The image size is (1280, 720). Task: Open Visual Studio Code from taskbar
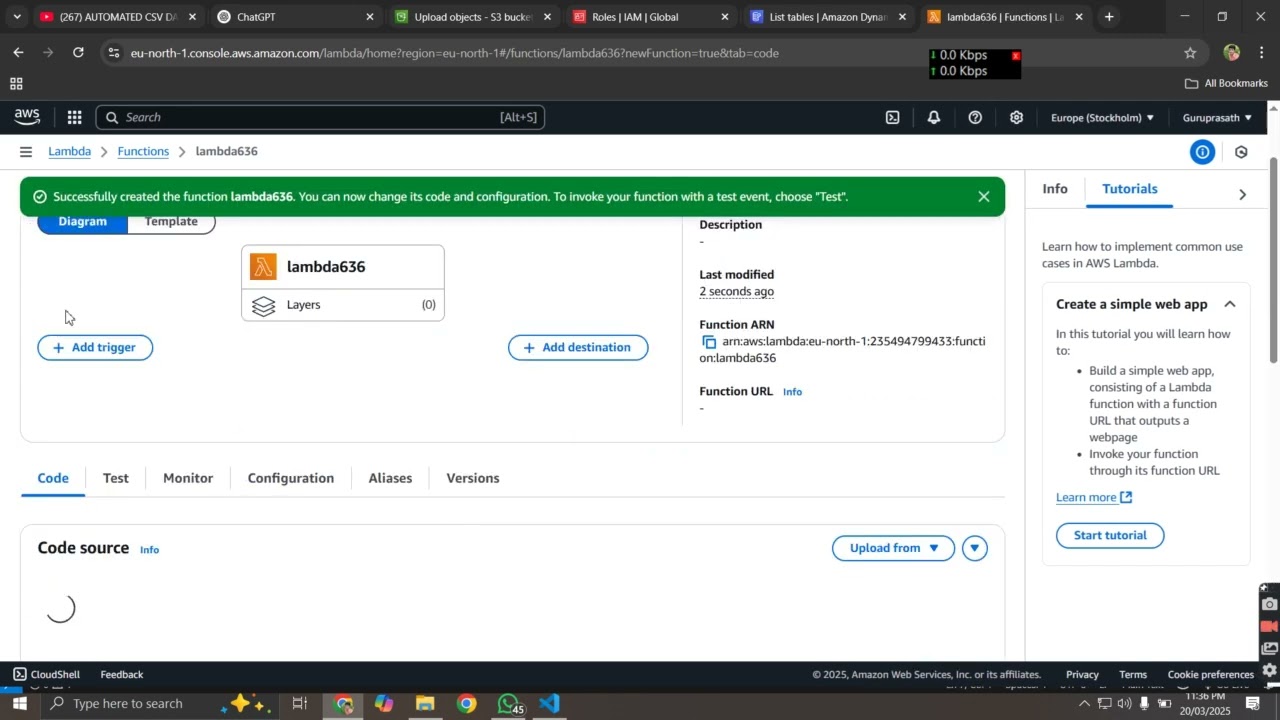click(x=549, y=704)
